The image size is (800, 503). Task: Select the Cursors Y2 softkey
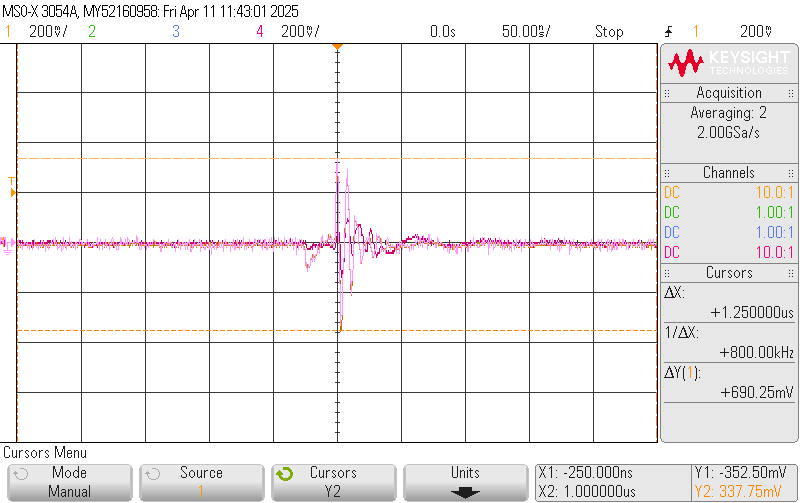click(x=334, y=482)
